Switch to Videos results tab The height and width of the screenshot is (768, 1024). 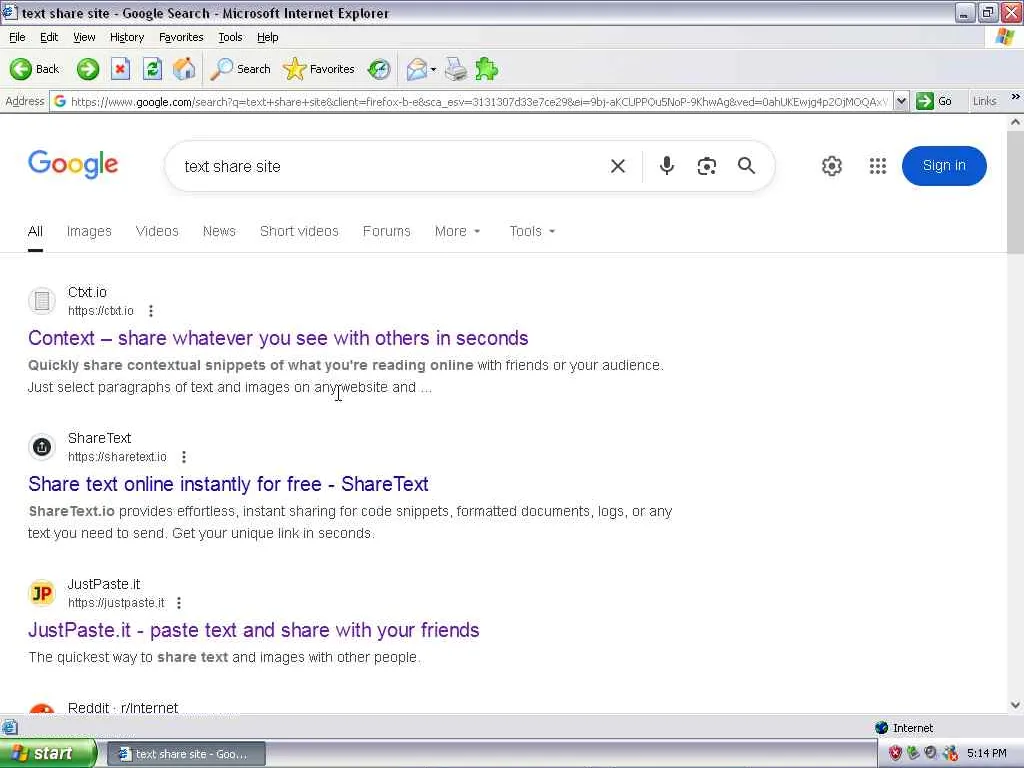point(157,231)
